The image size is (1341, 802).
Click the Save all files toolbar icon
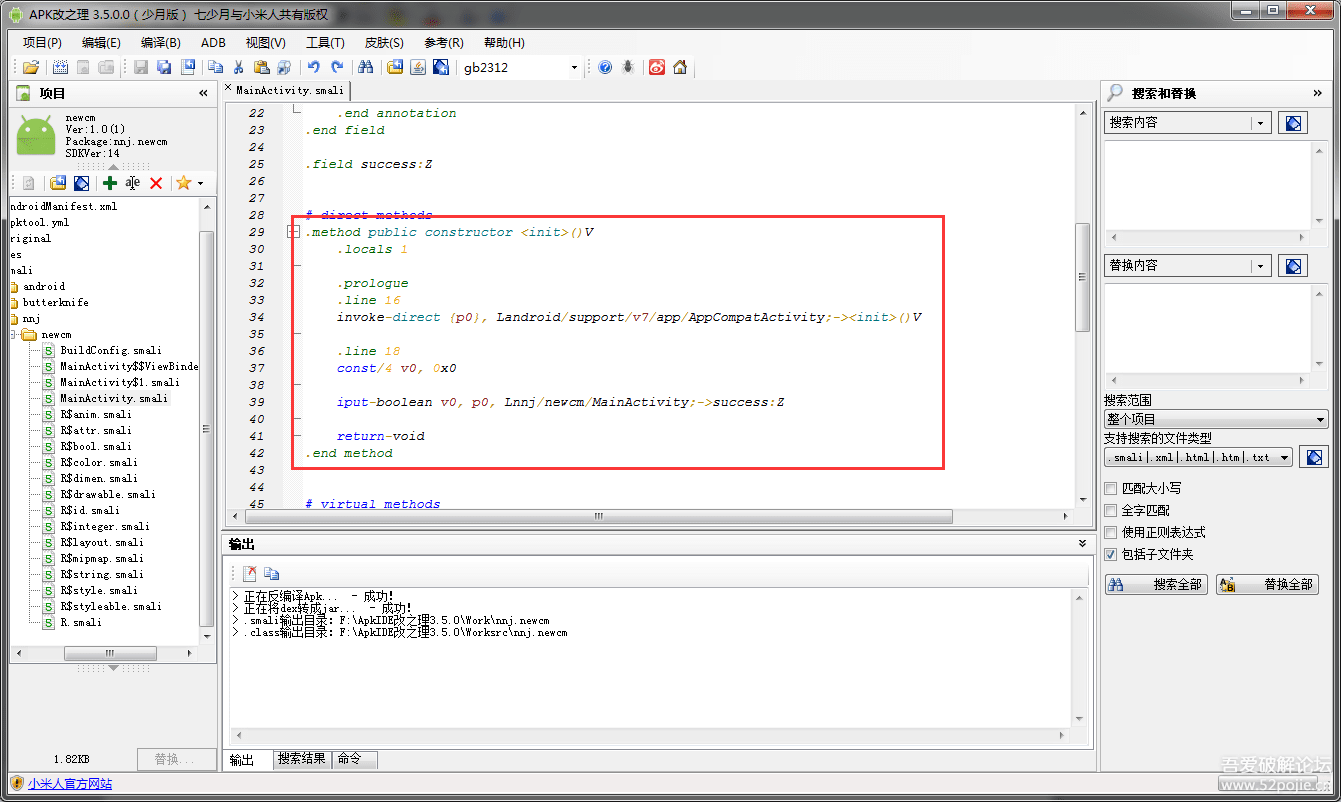click(x=164, y=67)
